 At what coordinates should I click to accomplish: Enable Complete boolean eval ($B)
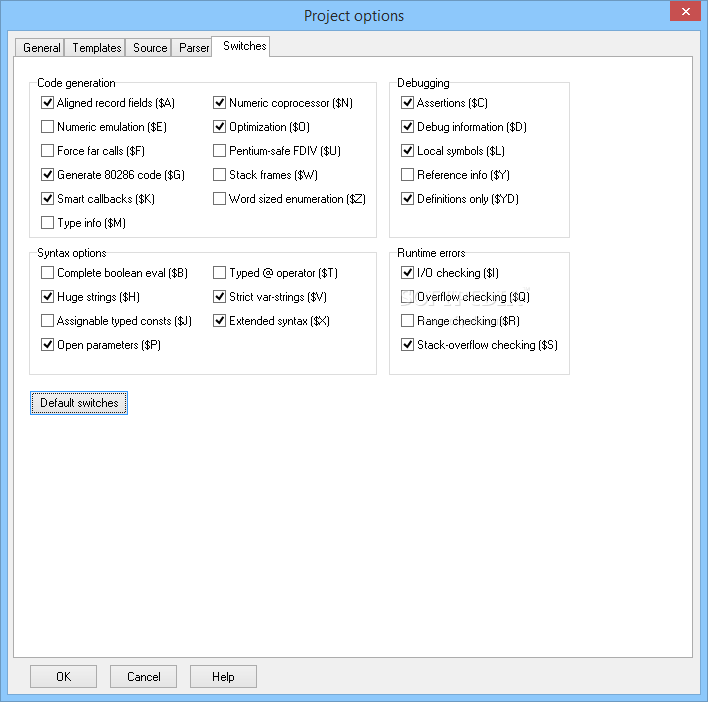[47, 273]
